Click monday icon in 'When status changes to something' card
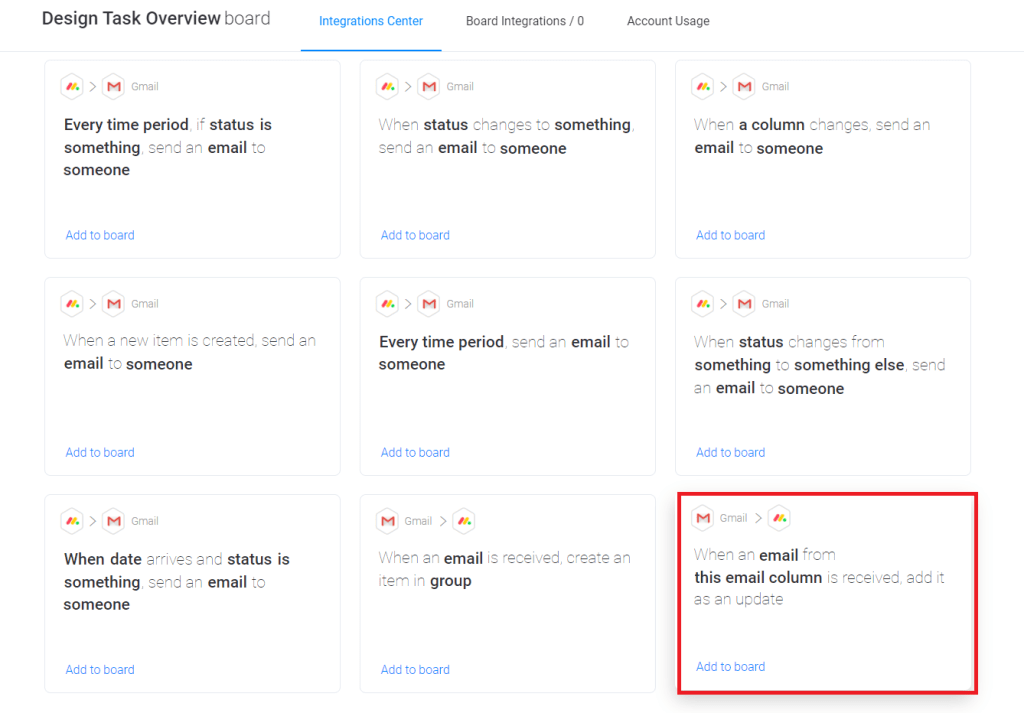 pyautogui.click(x=387, y=87)
